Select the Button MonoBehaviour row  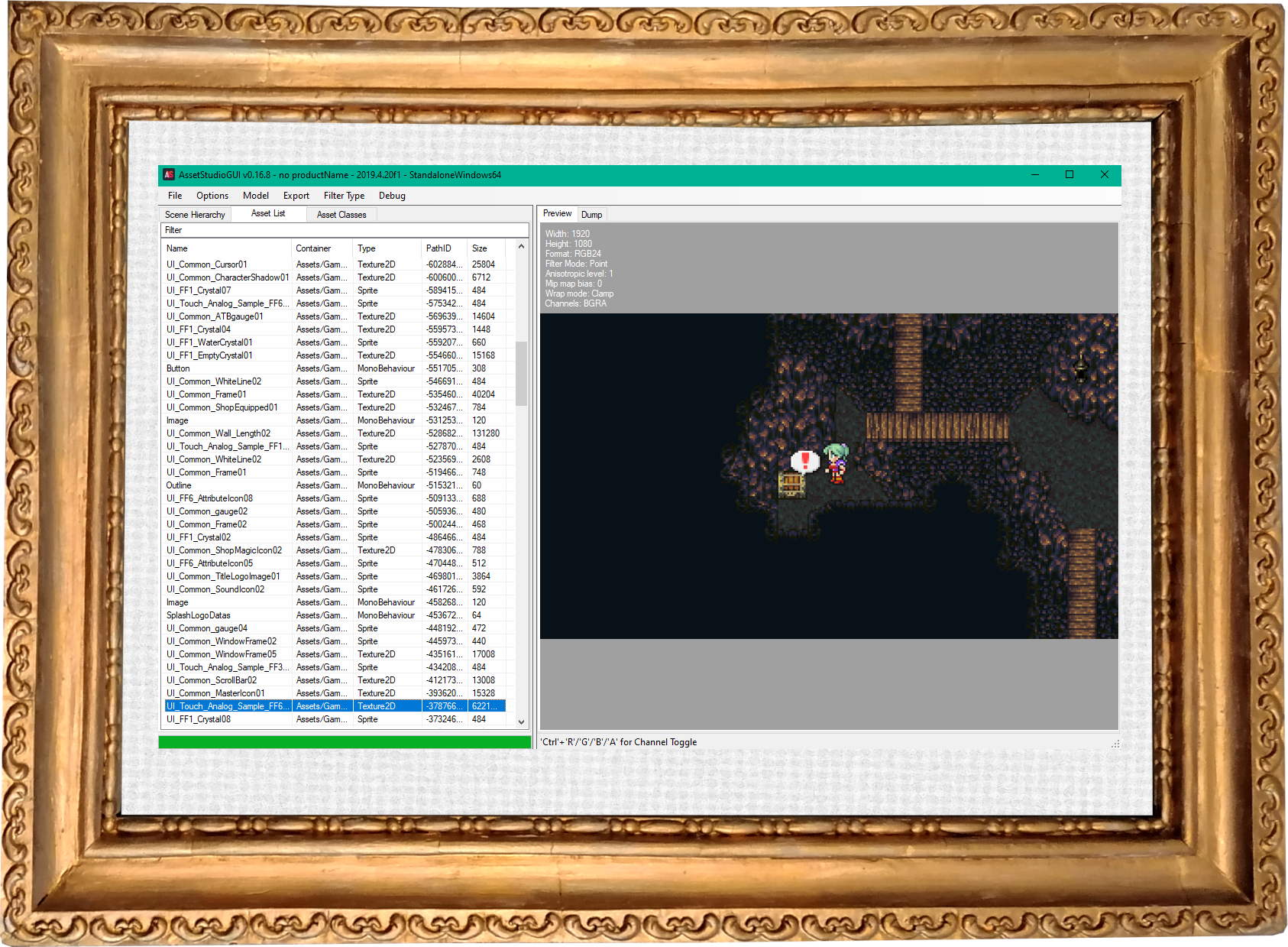[335, 368]
